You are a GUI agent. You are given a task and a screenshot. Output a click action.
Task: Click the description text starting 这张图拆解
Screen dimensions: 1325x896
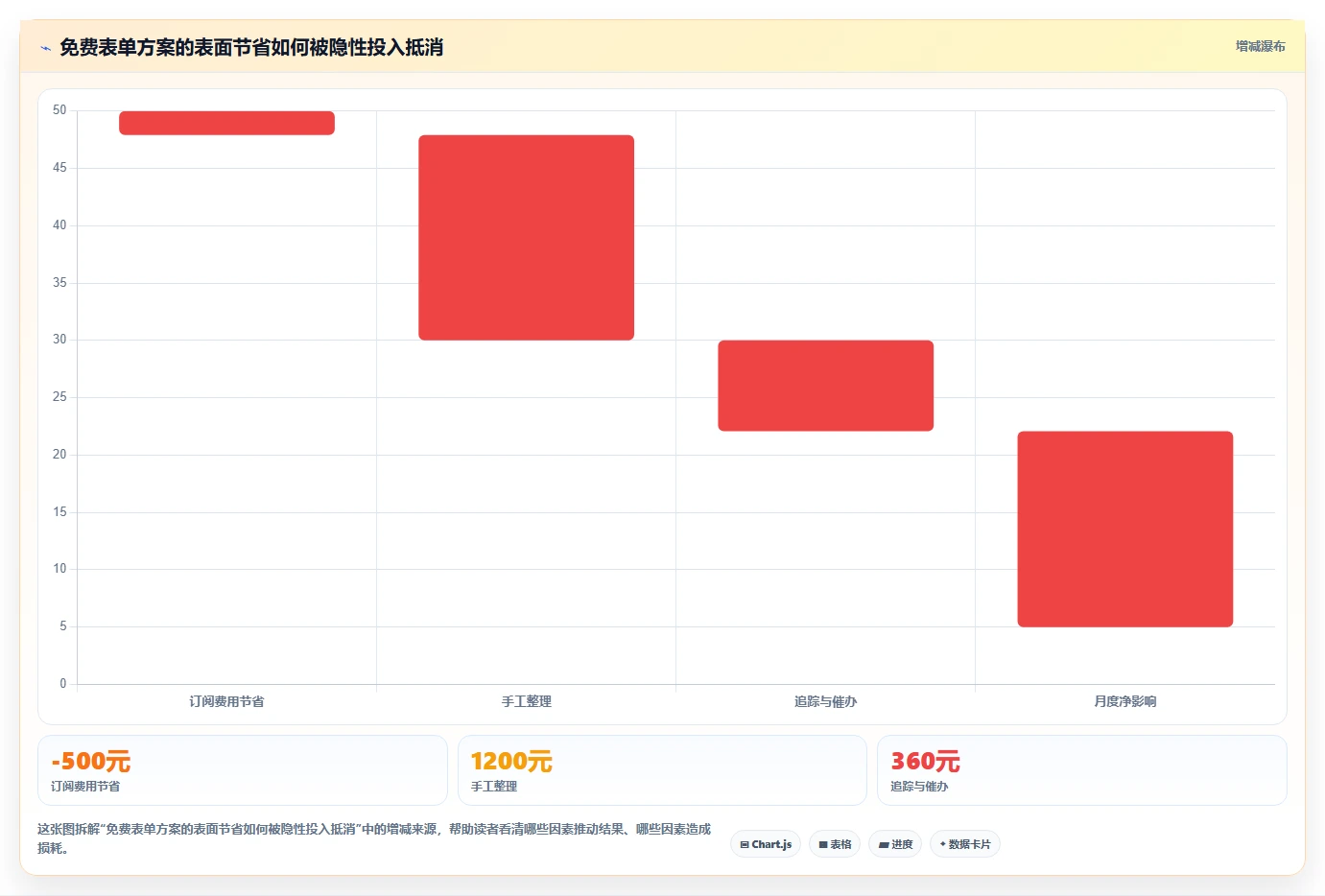[374, 838]
